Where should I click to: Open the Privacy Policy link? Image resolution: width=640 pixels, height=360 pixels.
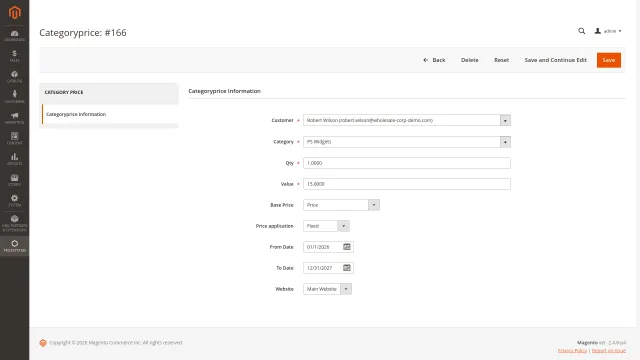click(572, 351)
